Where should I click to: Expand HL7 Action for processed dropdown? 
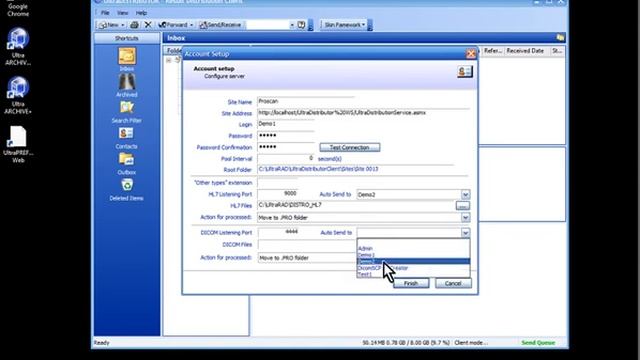(x=465, y=218)
